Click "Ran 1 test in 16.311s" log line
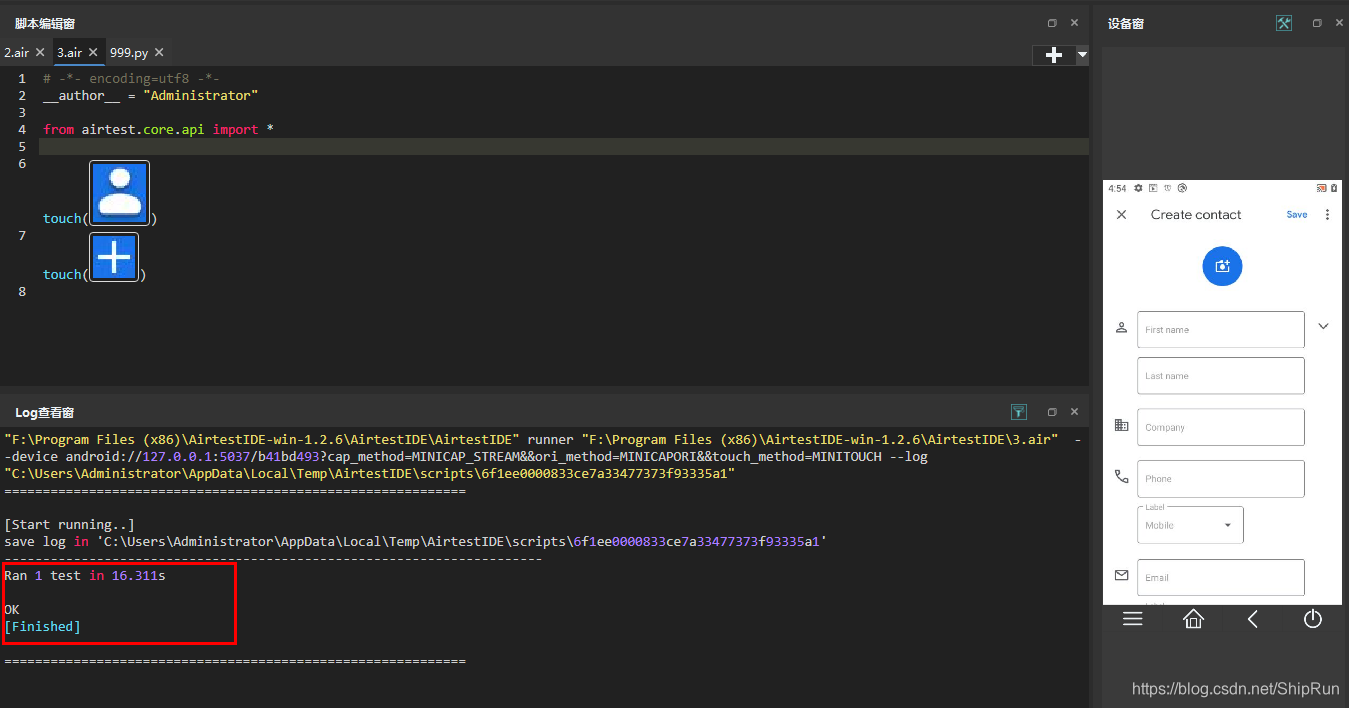1349x708 pixels. point(84,575)
